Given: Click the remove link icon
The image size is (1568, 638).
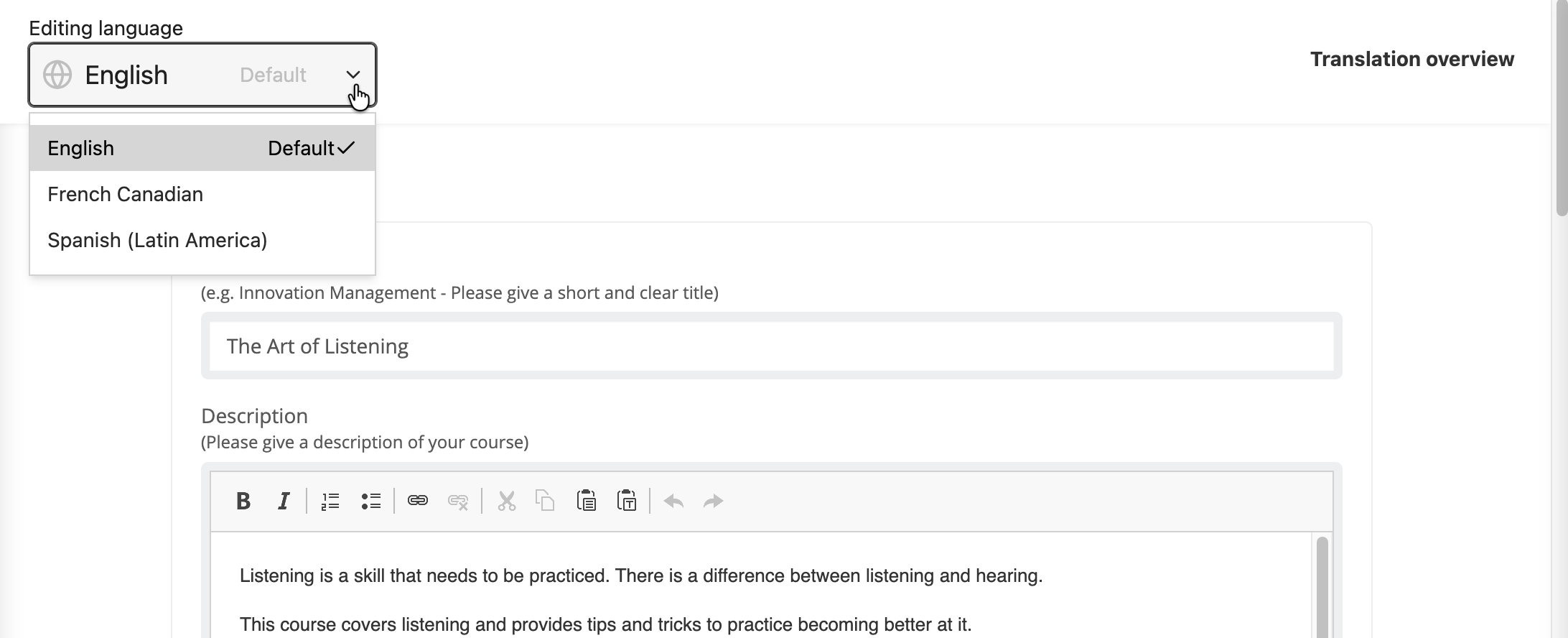Looking at the screenshot, I should pos(458,501).
